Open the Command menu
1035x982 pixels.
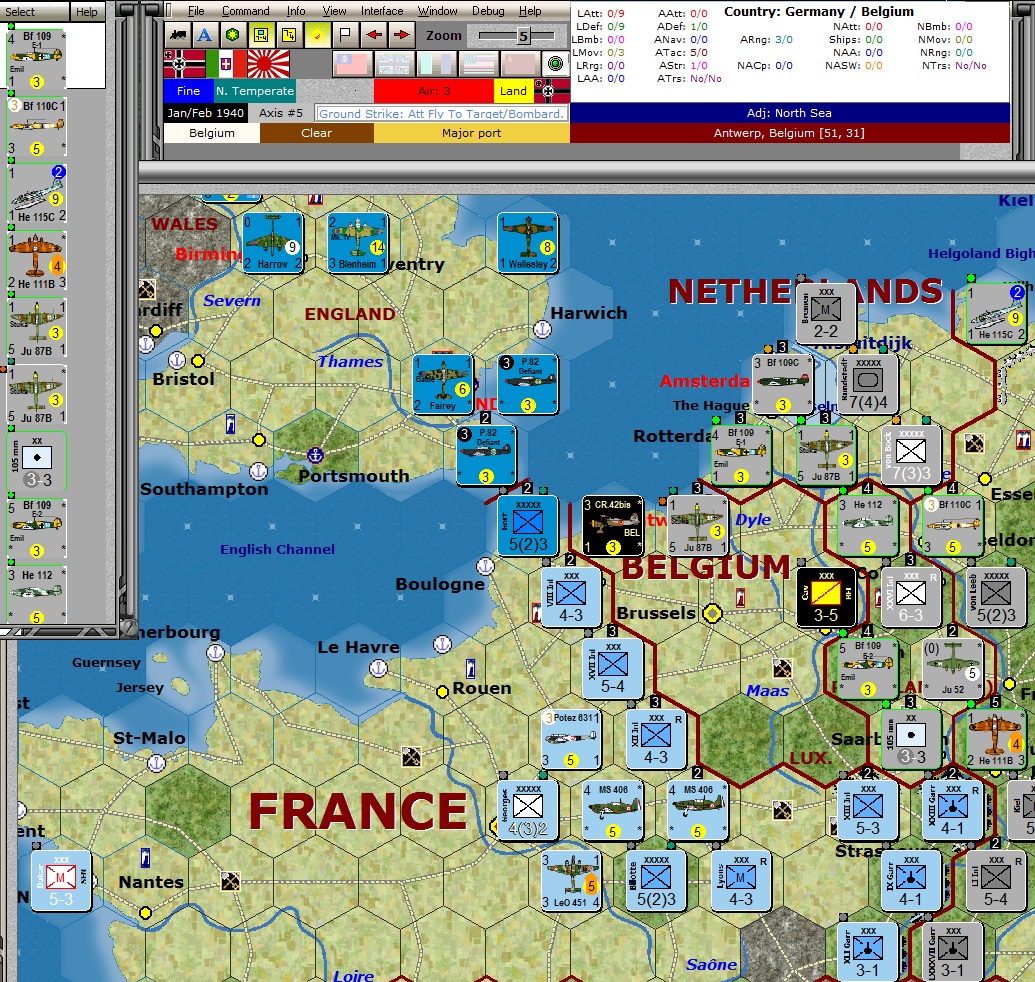(x=246, y=11)
